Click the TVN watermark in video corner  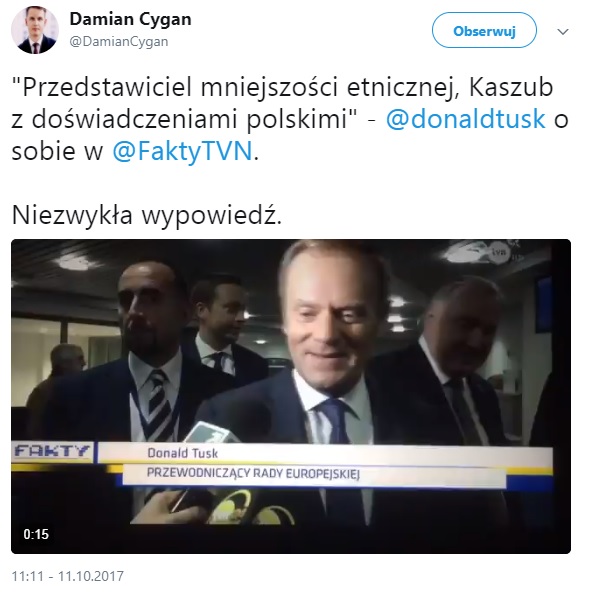[500, 253]
